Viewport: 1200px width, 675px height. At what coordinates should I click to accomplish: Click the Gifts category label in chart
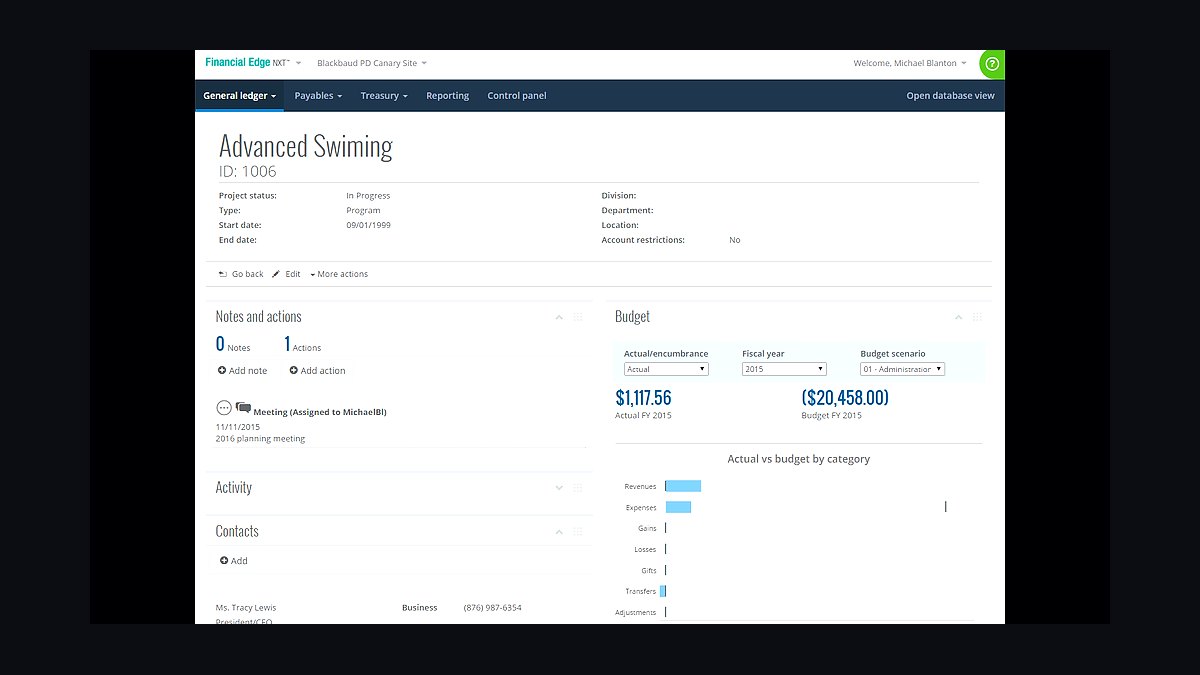click(x=649, y=570)
